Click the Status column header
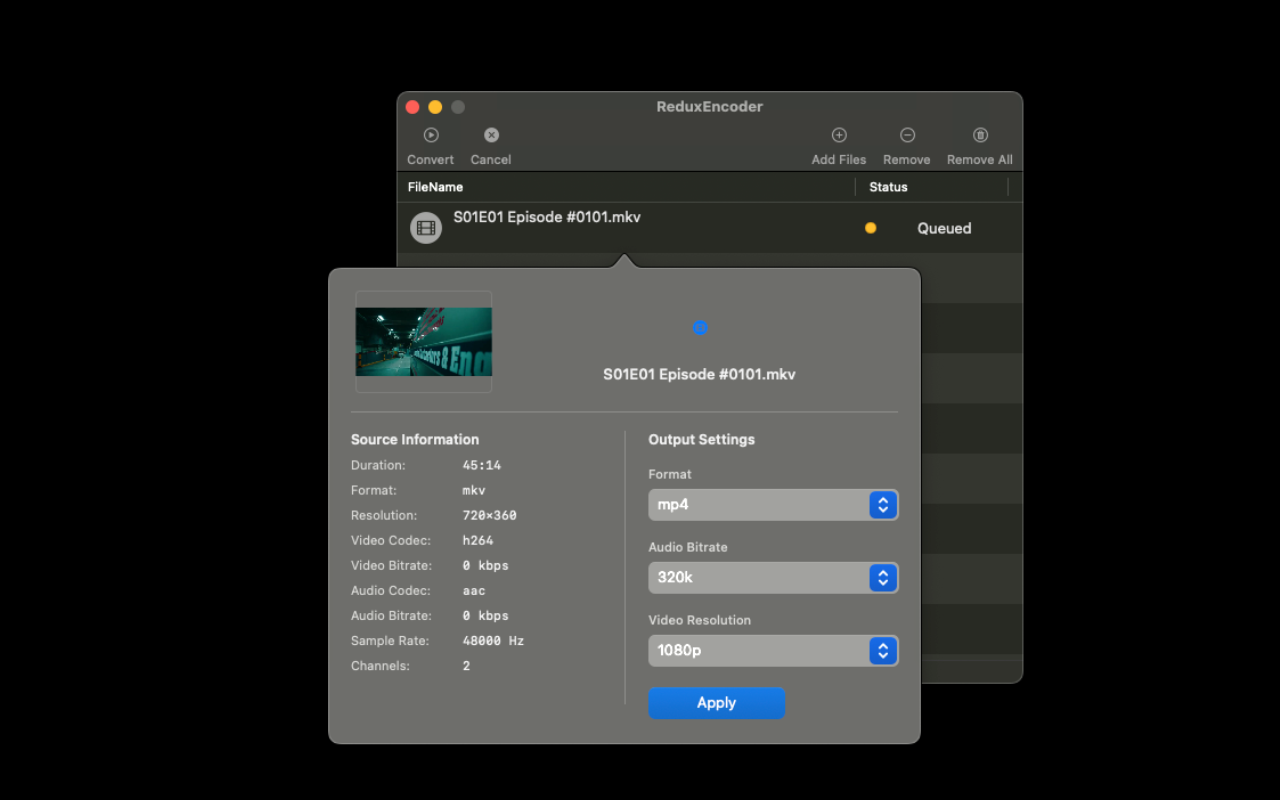The height and width of the screenshot is (800, 1280). pos(887,187)
